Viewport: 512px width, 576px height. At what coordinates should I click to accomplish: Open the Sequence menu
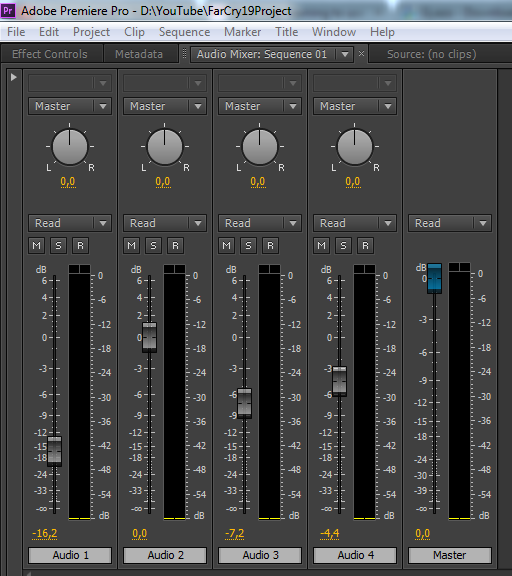click(x=184, y=32)
